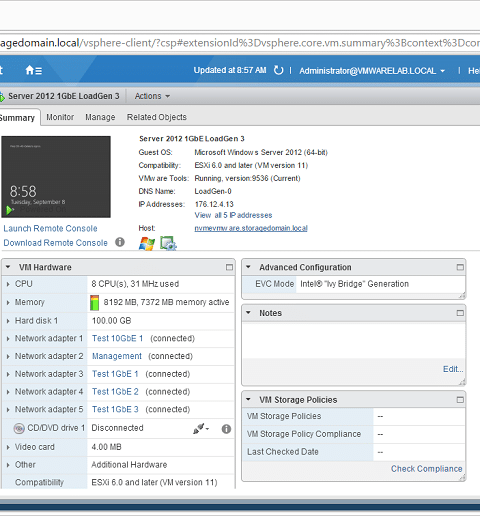Open the Test 1GbE 2 network link
This screenshot has width=480, height=516.
point(115,392)
